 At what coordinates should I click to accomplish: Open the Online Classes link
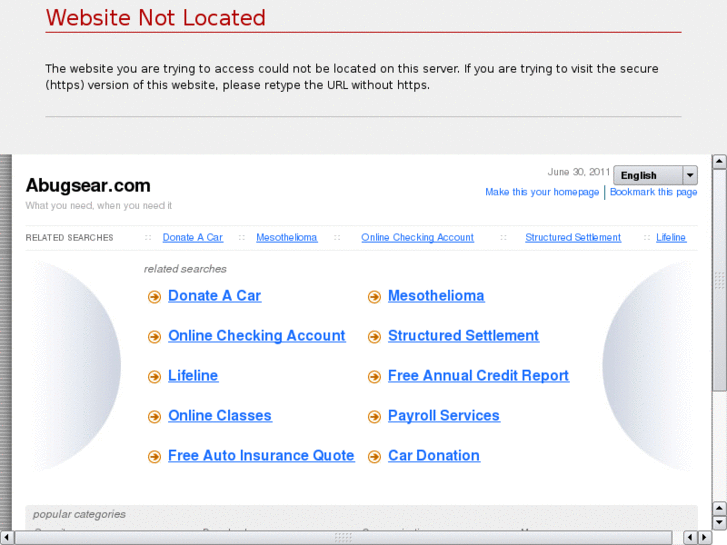point(220,415)
